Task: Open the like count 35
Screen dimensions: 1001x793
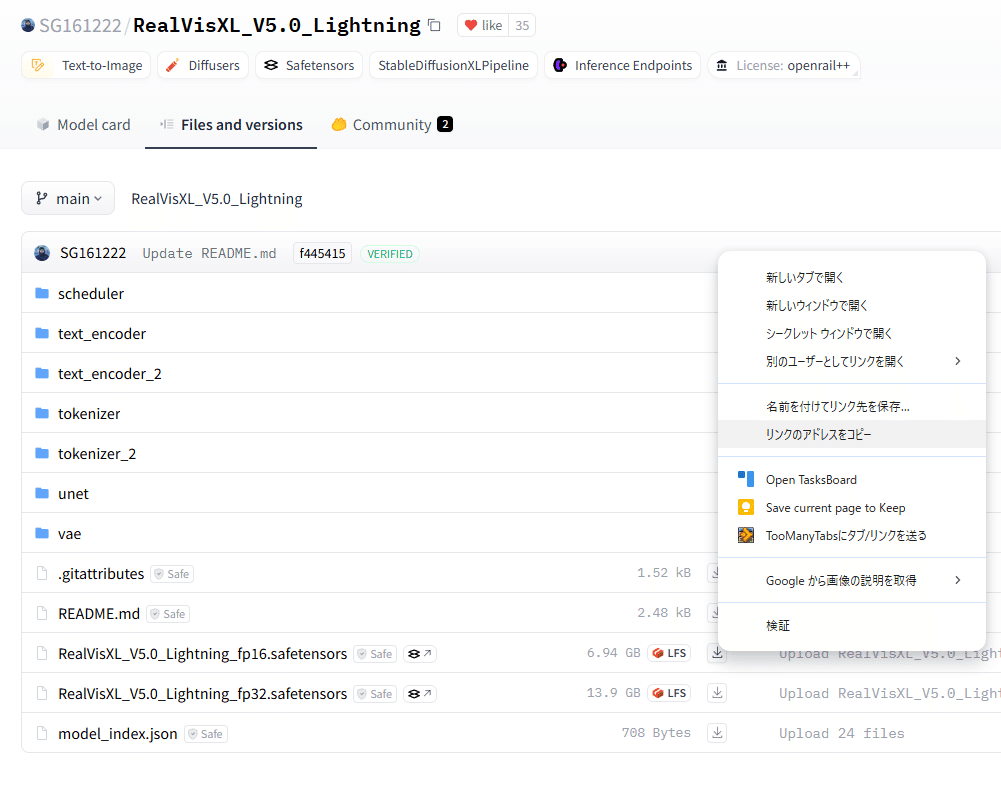Action: coord(522,26)
